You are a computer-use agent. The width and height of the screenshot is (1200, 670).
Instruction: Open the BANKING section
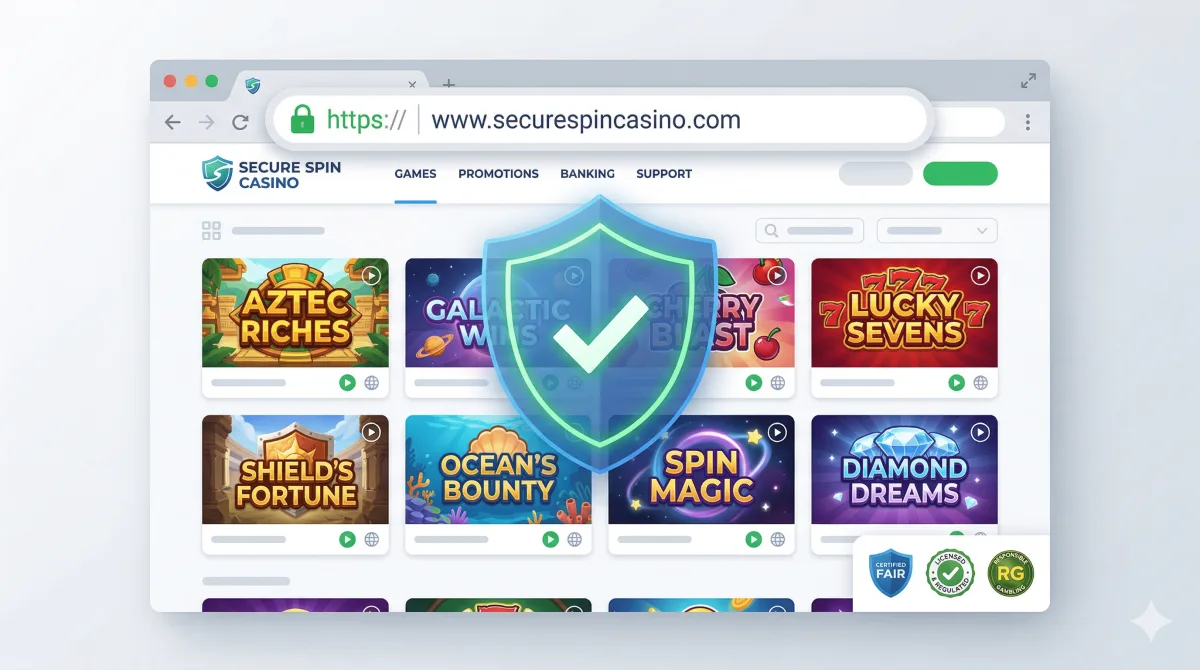[587, 174]
